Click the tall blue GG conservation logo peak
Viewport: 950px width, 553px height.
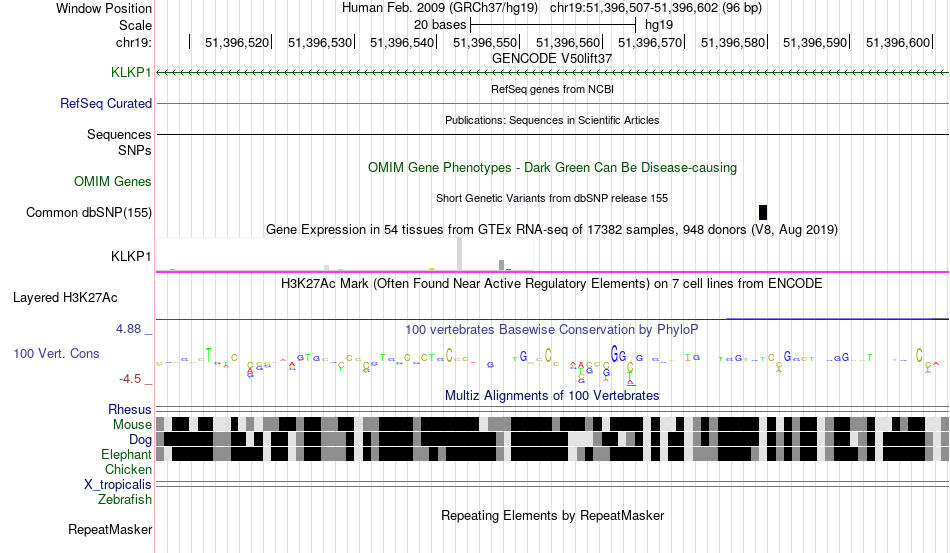(x=618, y=355)
